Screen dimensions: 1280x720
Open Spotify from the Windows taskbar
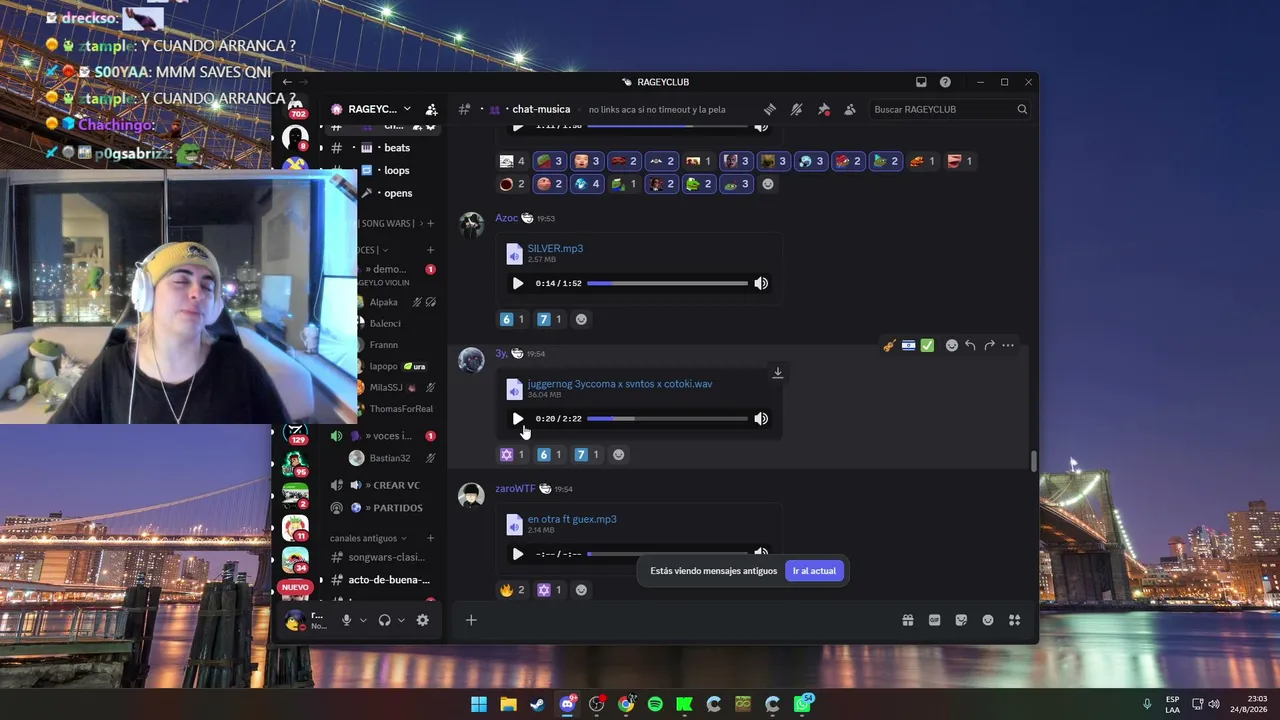click(655, 704)
